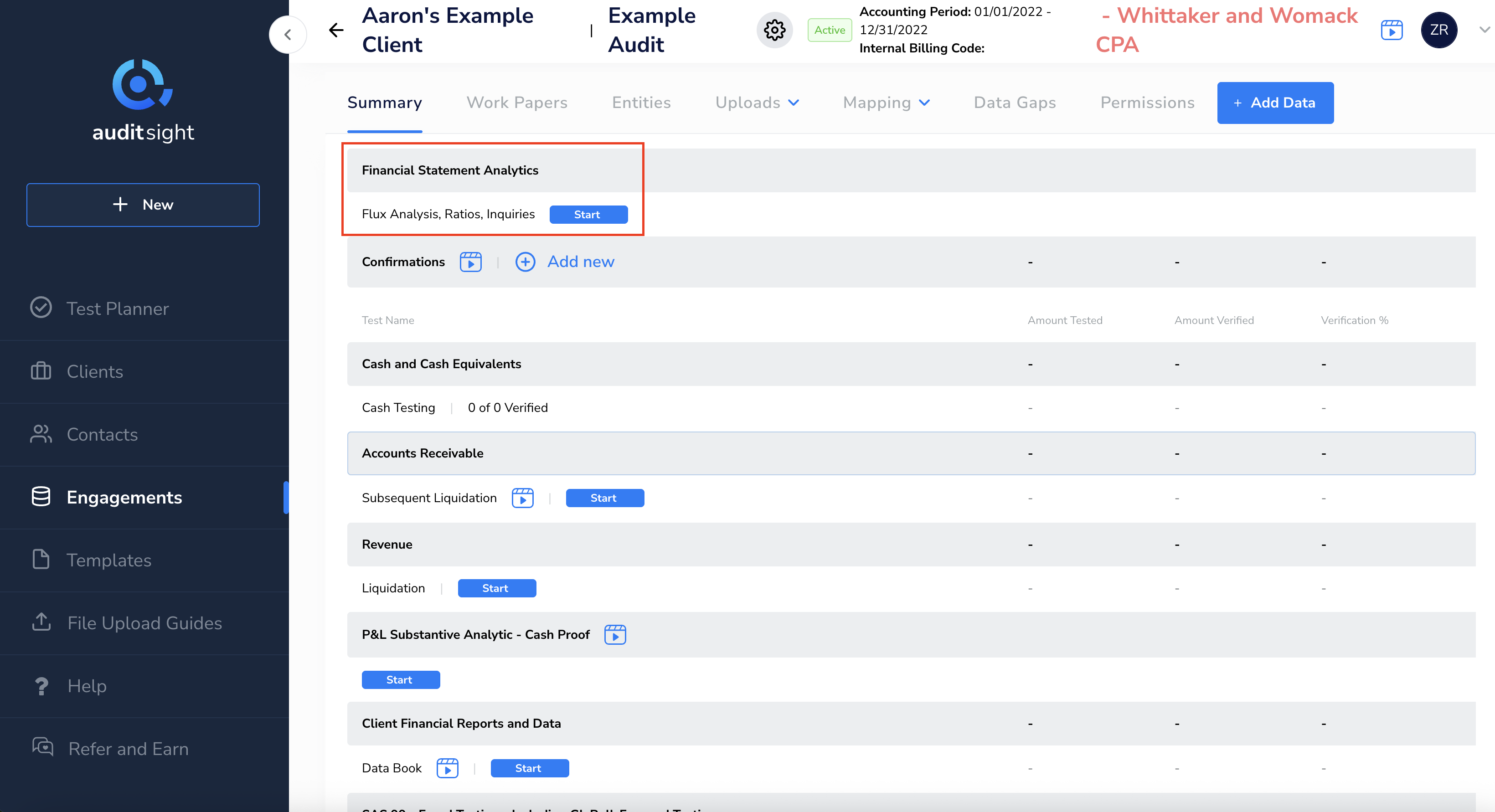
Task: Open the engagement settings gear
Action: point(774,30)
